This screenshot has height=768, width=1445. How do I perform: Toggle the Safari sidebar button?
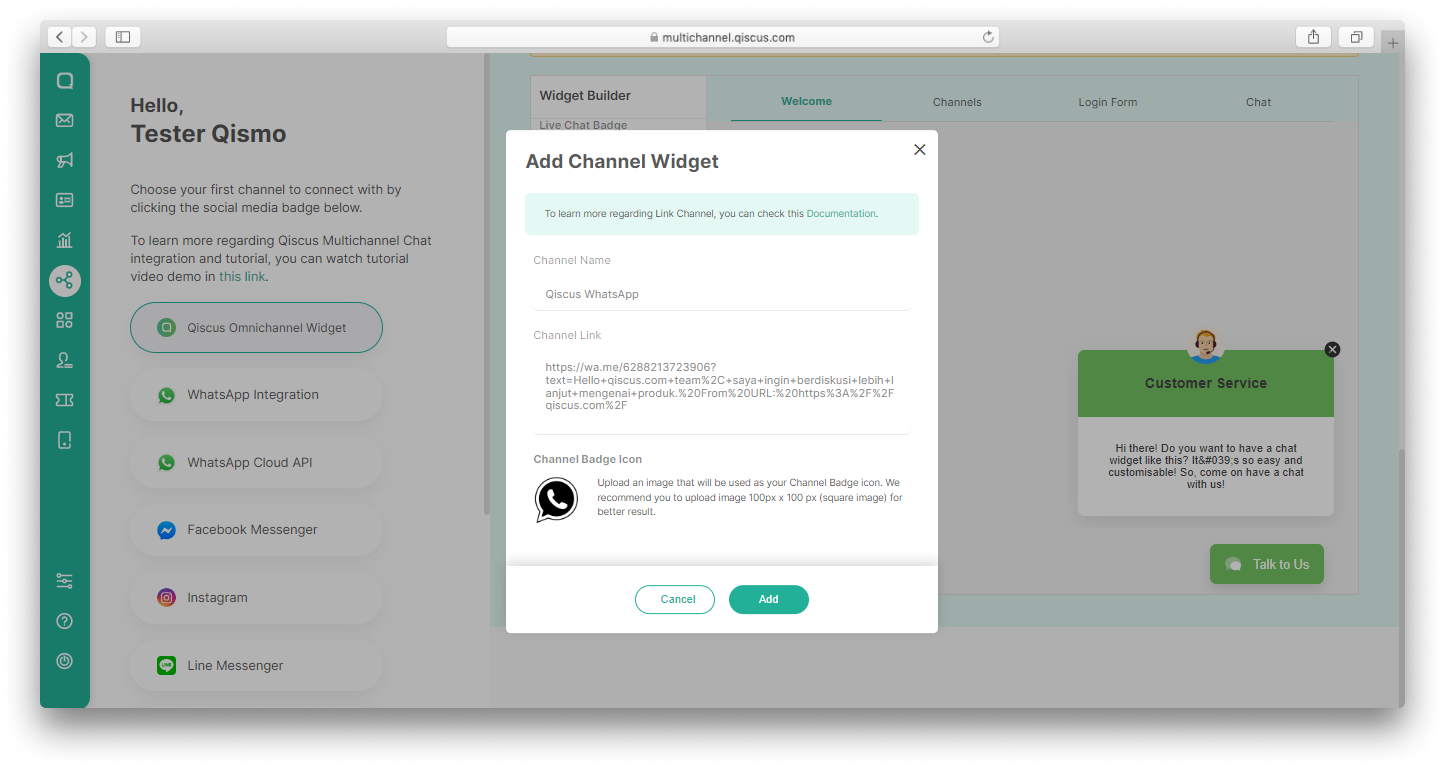(x=123, y=37)
